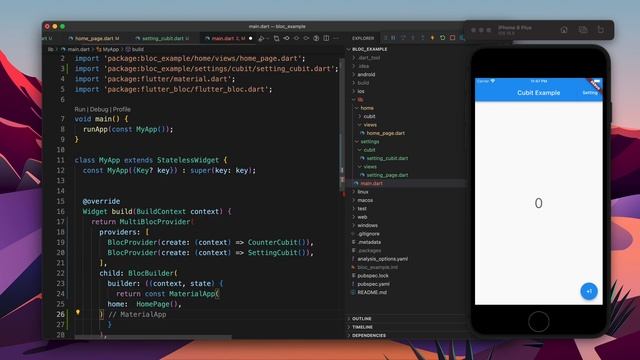Viewport: 640px width, 360px height.
Task: Open README.md in Explorer
Action: coord(372,292)
